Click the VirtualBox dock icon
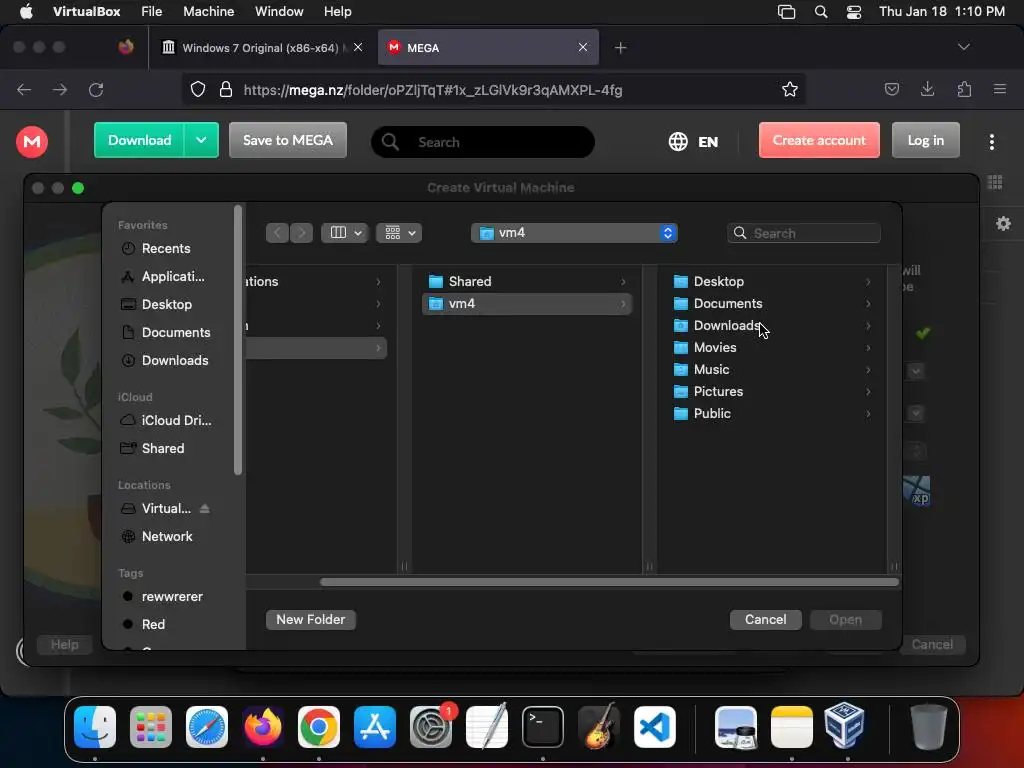The image size is (1024, 768). point(844,726)
